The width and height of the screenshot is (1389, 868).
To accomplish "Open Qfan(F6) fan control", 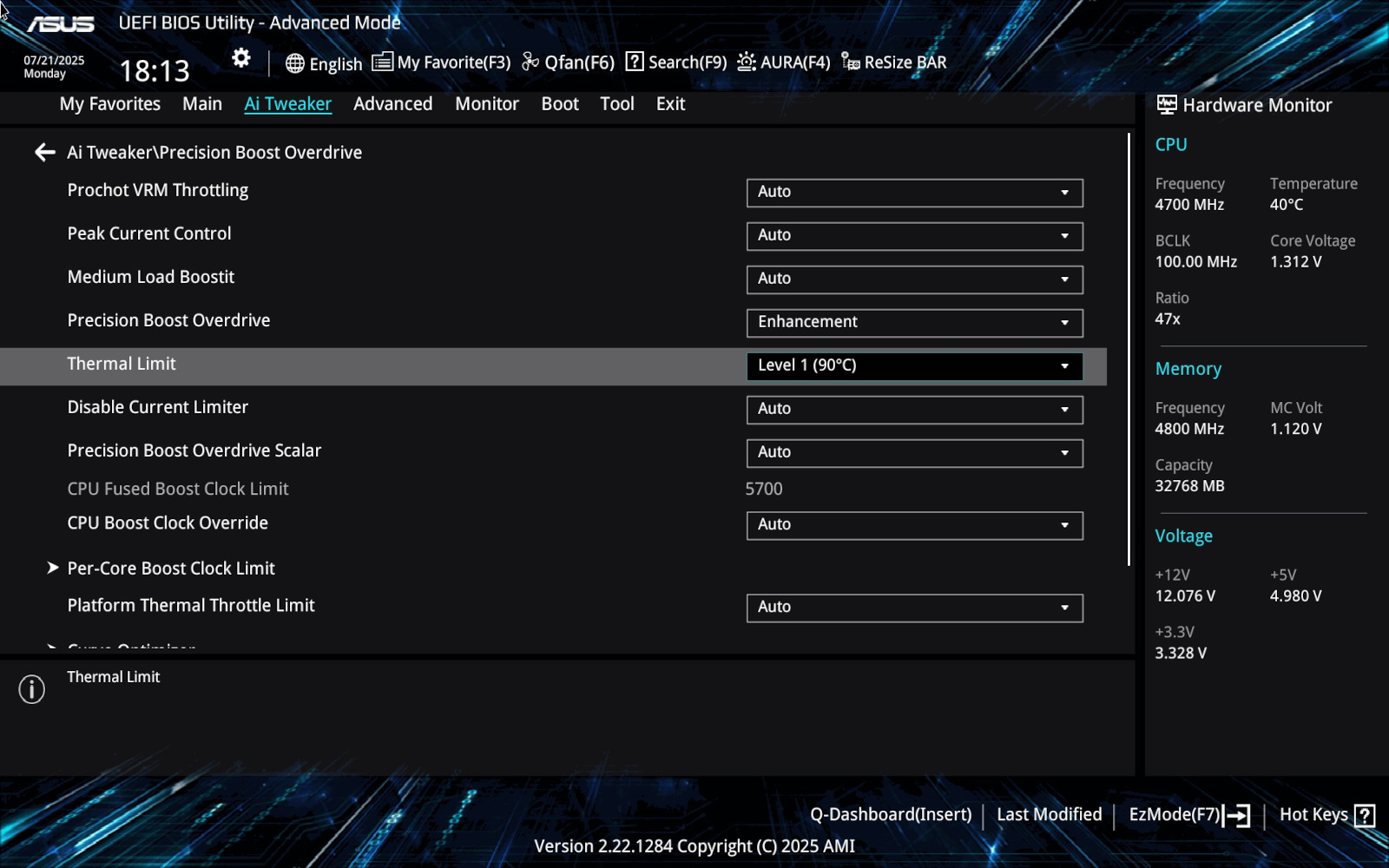I will coord(568,62).
